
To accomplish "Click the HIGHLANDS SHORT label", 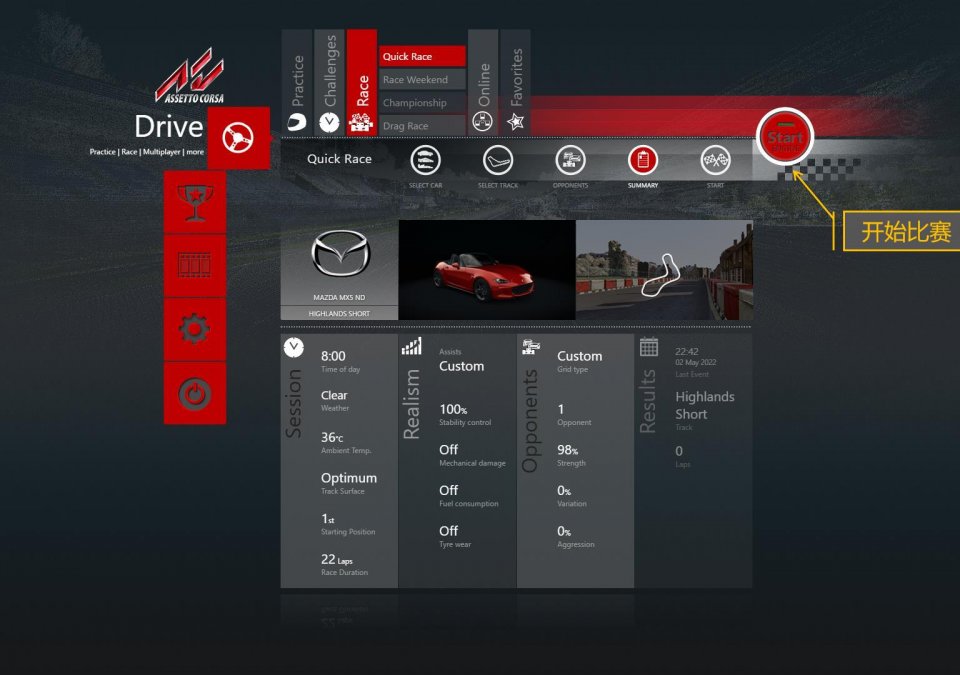I will click(339, 313).
